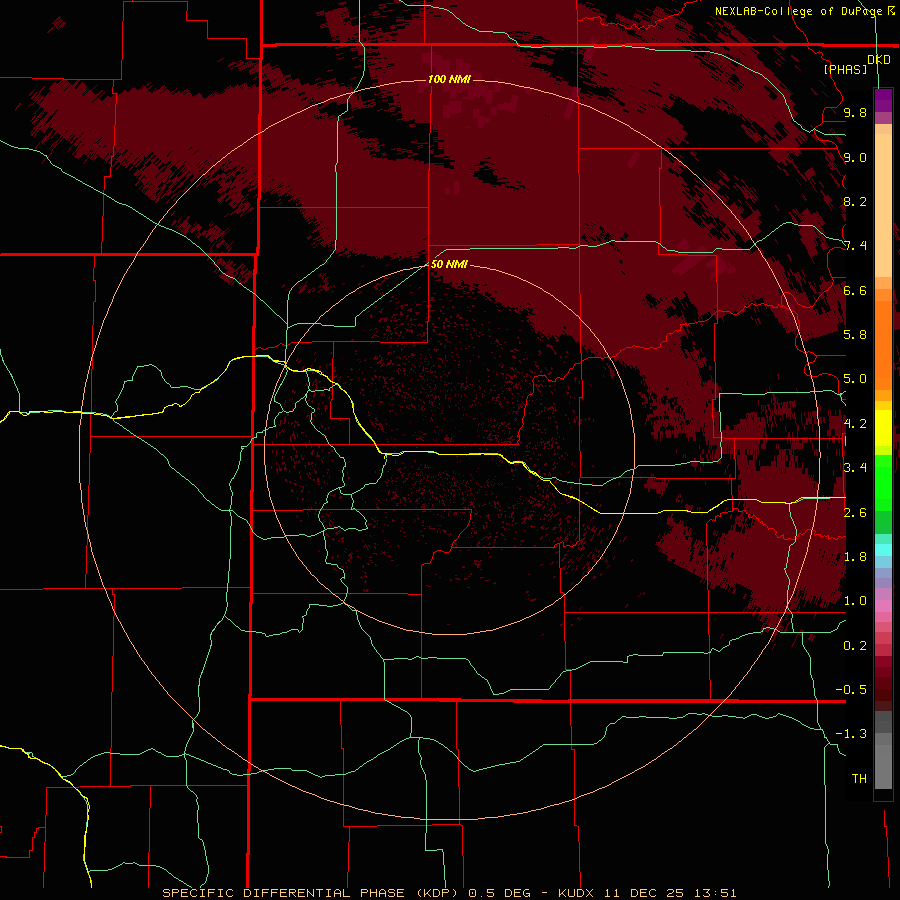Pick the purple segment of color bar
Image resolution: width=900 pixels, height=900 pixels.
(x=883, y=100)
